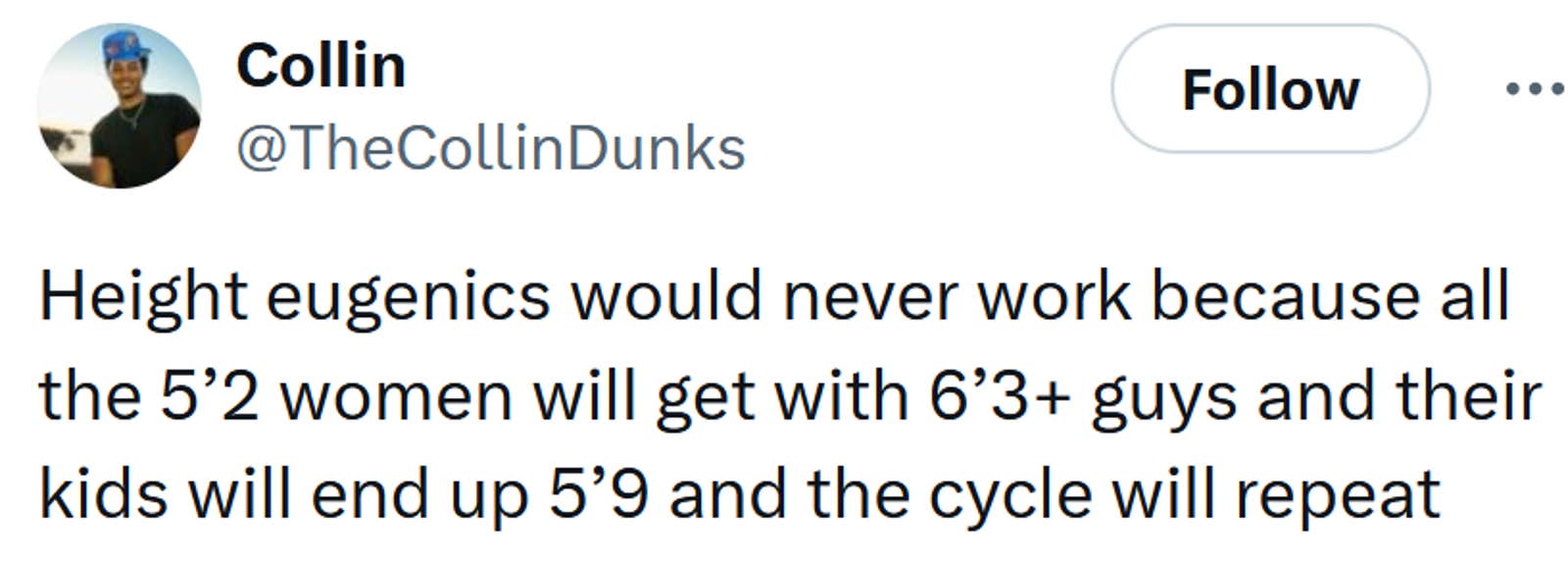The width and height of the screenshot is (1568, 562).
Task: Click Collin's profile picture
Action: [119, 106]
